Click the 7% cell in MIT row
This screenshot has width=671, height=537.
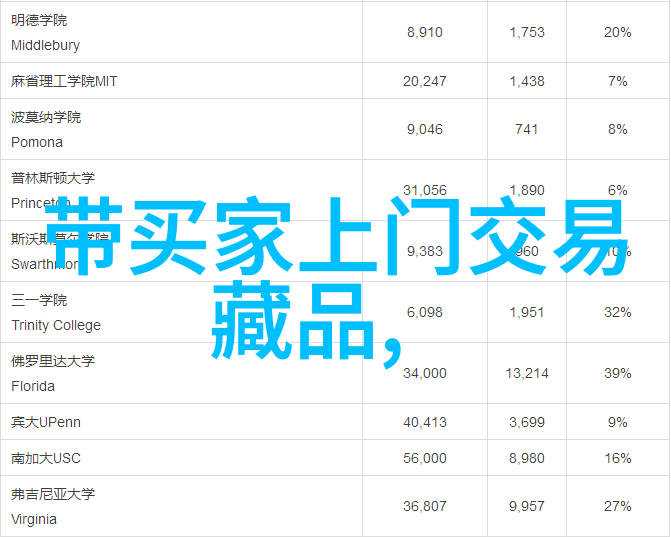point(618,81)
